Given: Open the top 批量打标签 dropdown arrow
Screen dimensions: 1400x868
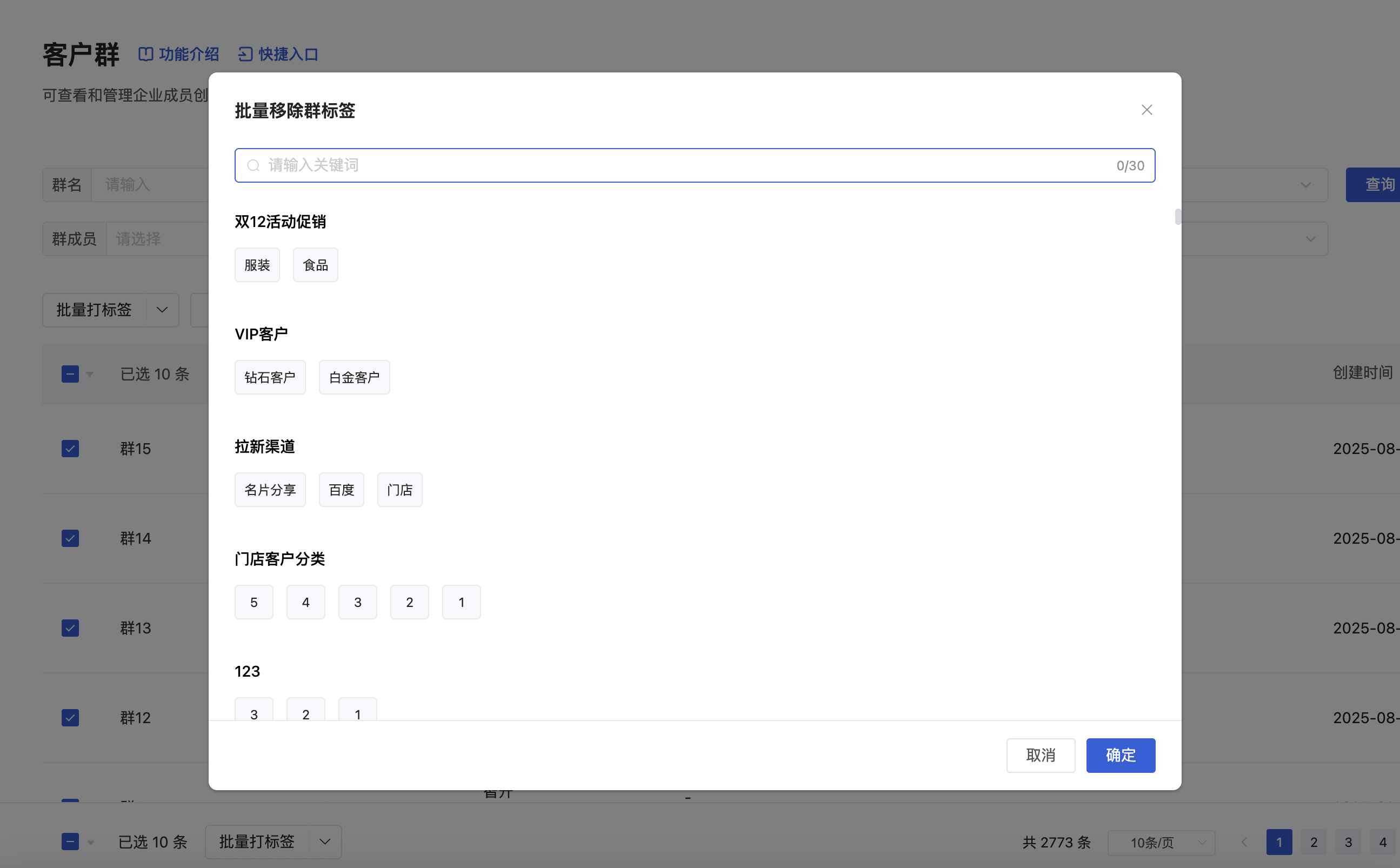Looking at the screenshot, I should [x=162, y=310].
